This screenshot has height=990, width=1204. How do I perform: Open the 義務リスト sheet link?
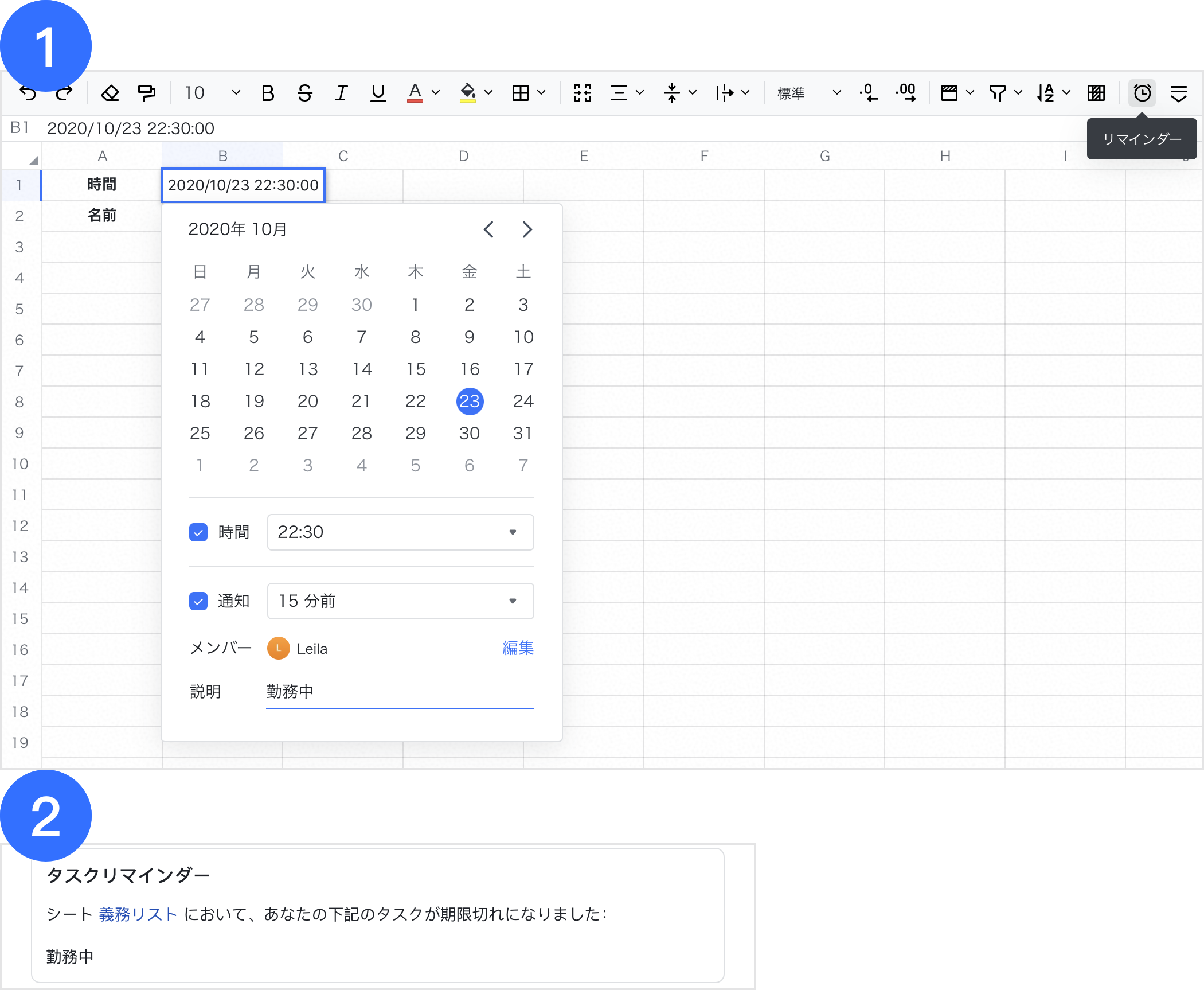pyautogui.click(x=138, y=914)
